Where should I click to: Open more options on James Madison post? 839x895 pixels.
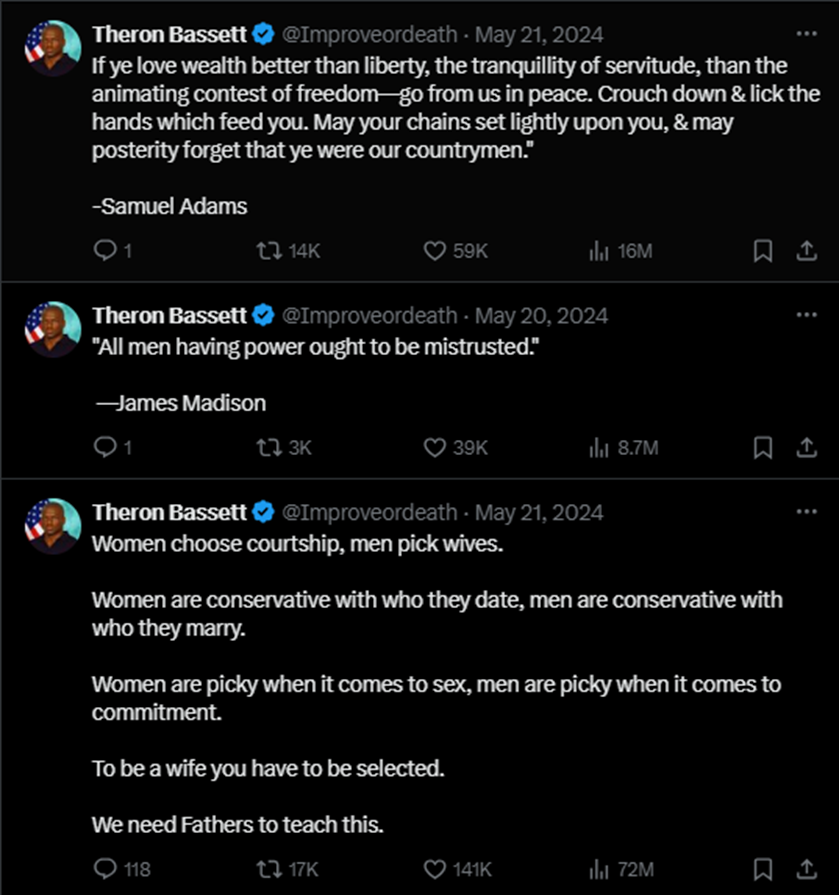pyautogui.click(x=806, y=315)
